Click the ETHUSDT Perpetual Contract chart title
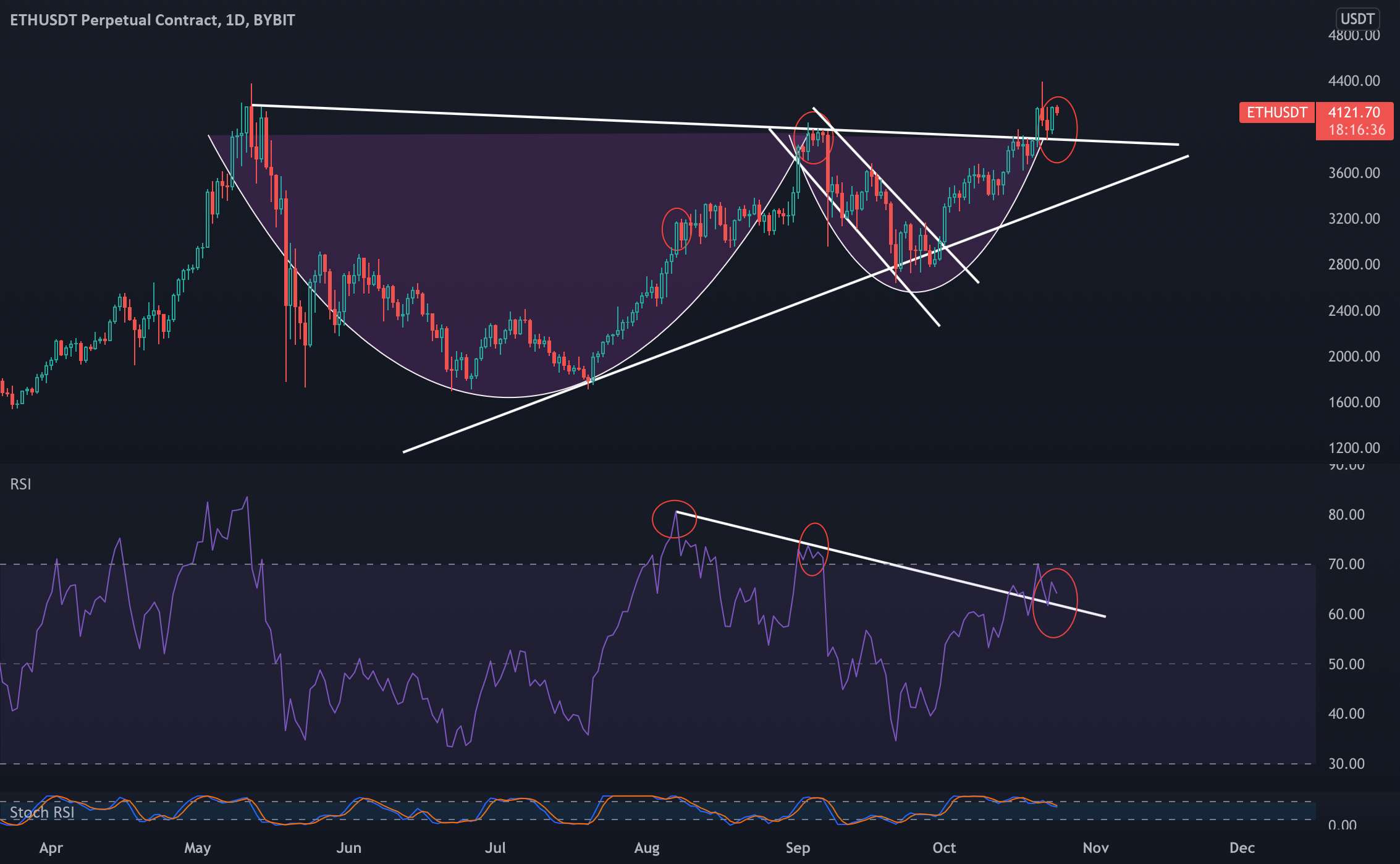This screenshot has height=864, width=1400. tap(153, 20)
